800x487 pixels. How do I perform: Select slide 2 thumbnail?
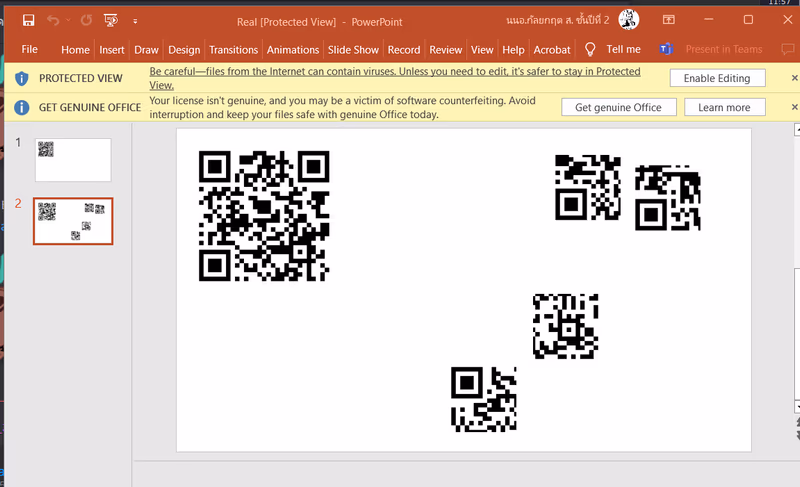(73, 221)
